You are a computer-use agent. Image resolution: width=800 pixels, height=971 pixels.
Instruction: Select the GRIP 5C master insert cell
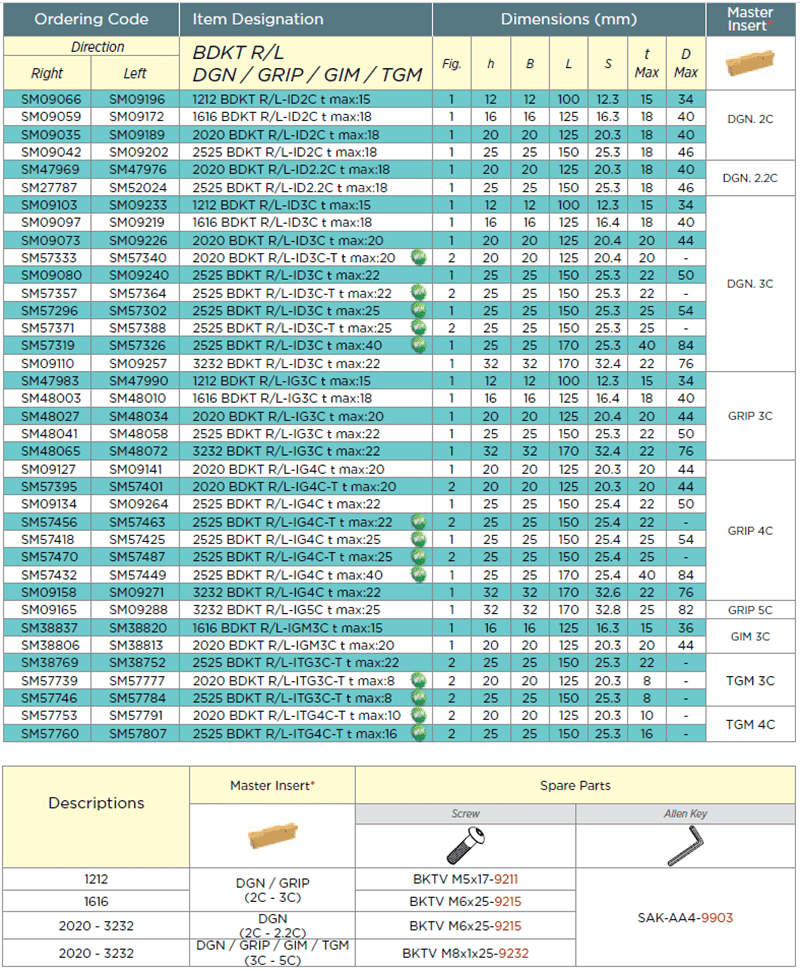point(750,610)
